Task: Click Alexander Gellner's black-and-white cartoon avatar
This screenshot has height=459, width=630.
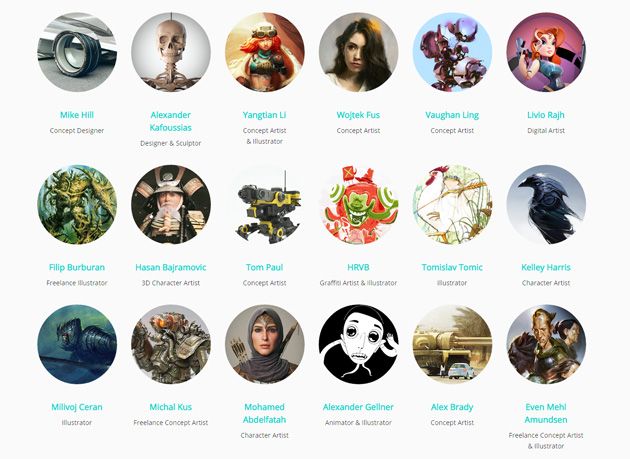Action: [358, 344]
